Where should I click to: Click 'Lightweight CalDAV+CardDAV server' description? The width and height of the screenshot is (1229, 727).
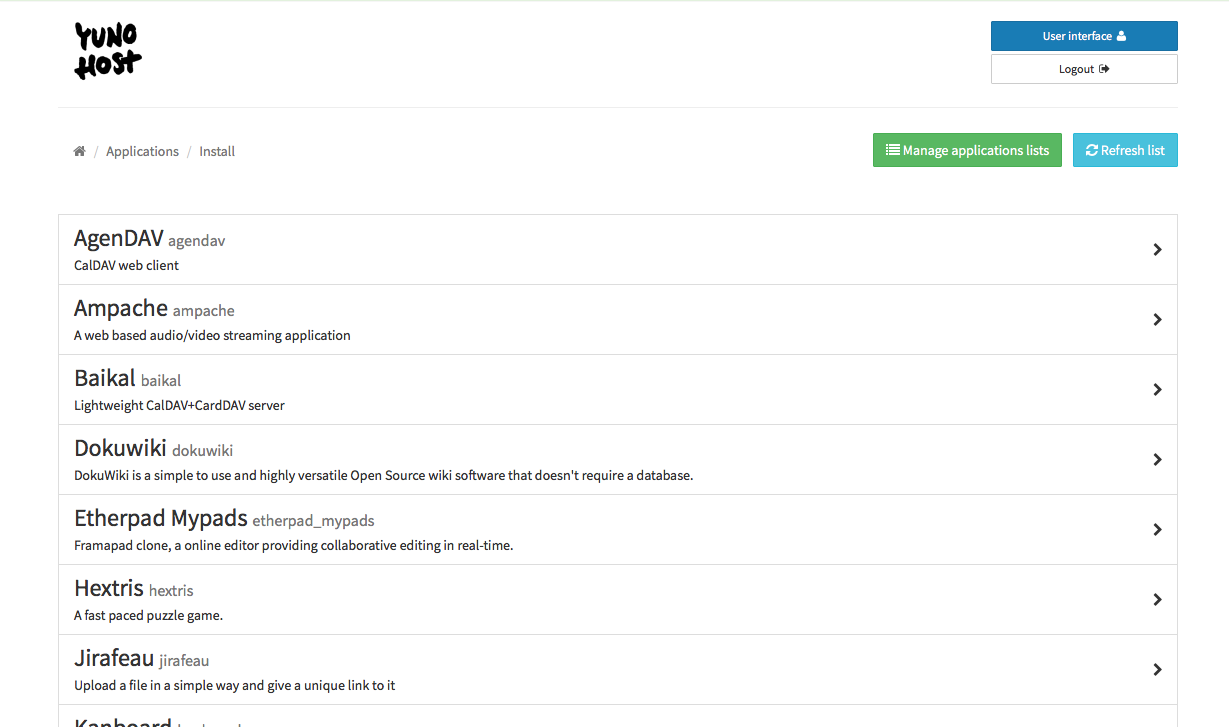(179, 405)
